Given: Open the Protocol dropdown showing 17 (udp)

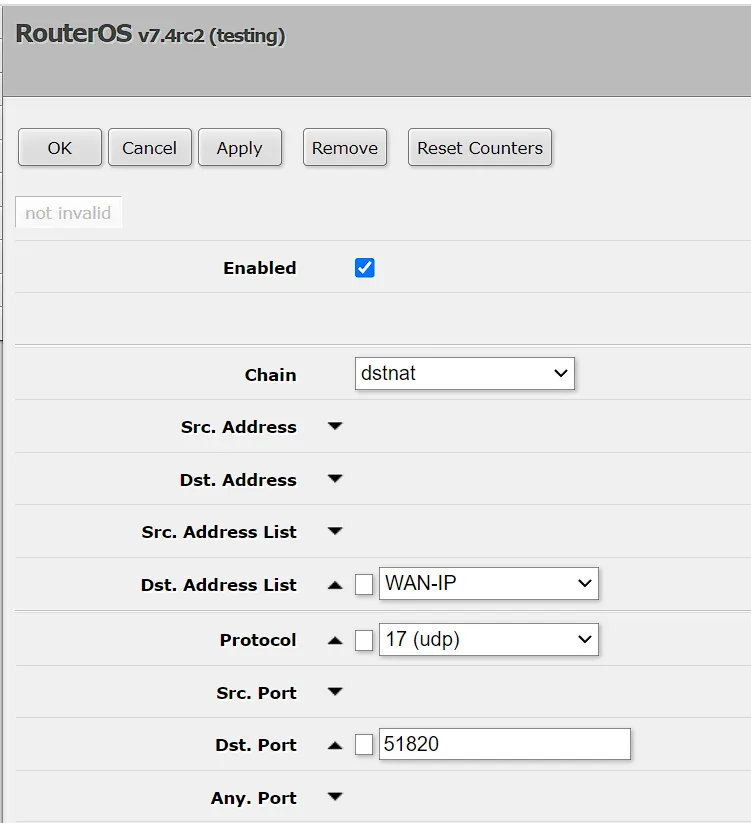Looking at the screenshot, I should point(488,640).
